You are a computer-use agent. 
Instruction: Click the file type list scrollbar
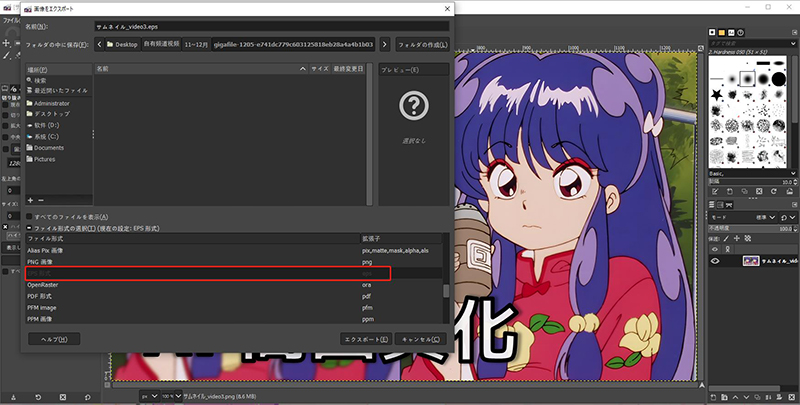click(x=446, y=290)
